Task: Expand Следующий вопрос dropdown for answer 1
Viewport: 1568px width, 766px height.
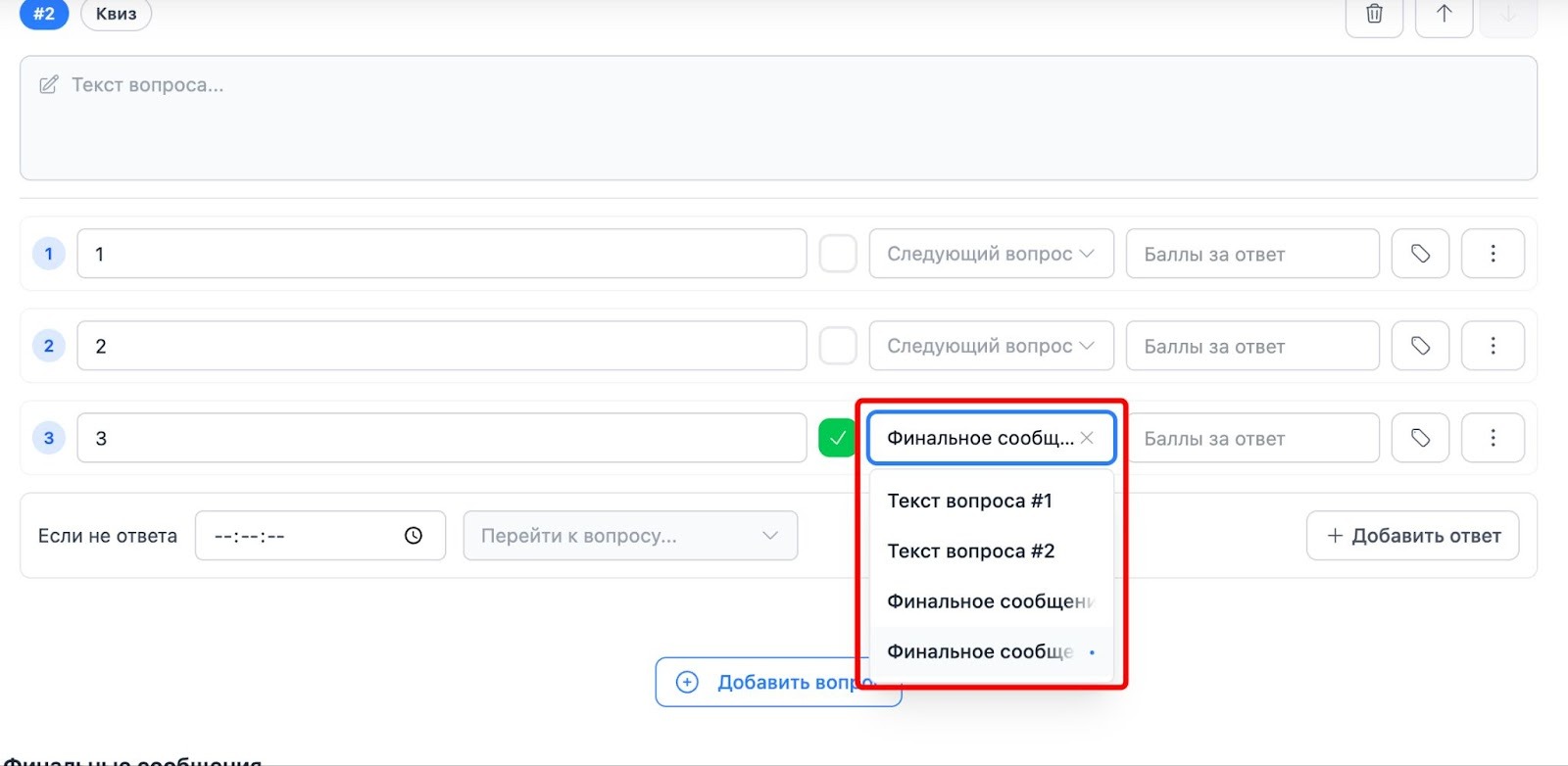Action: click(x=991, y=254)
